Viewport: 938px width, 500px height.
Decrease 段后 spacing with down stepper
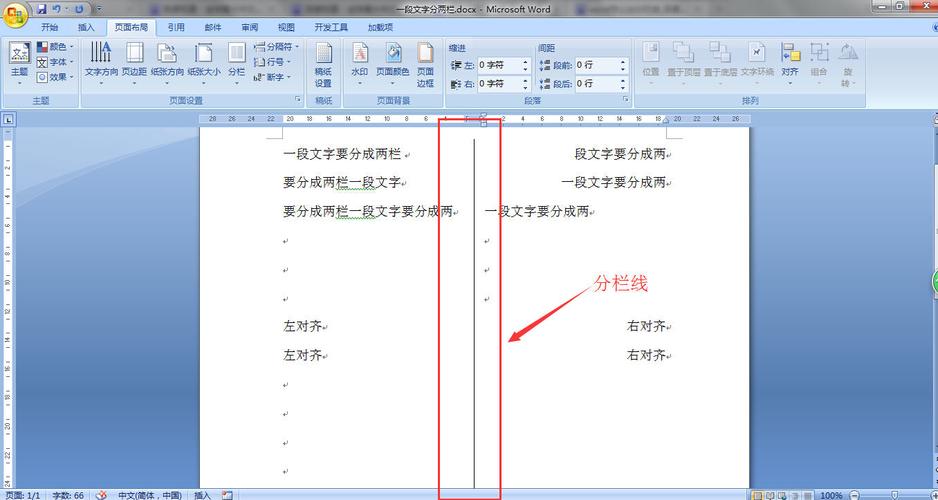point(623,87)
